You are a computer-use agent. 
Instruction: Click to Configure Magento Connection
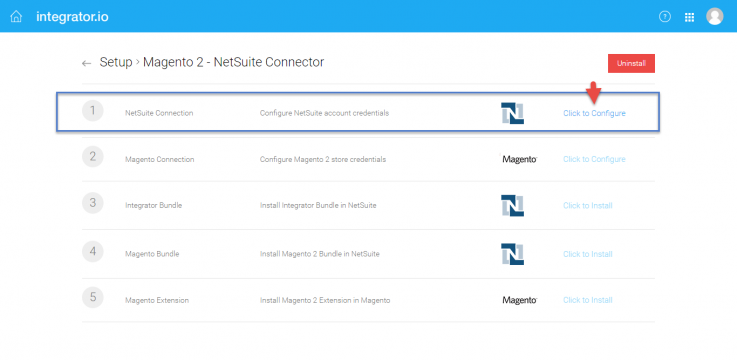pyautogui.click(x=594, y=159)
